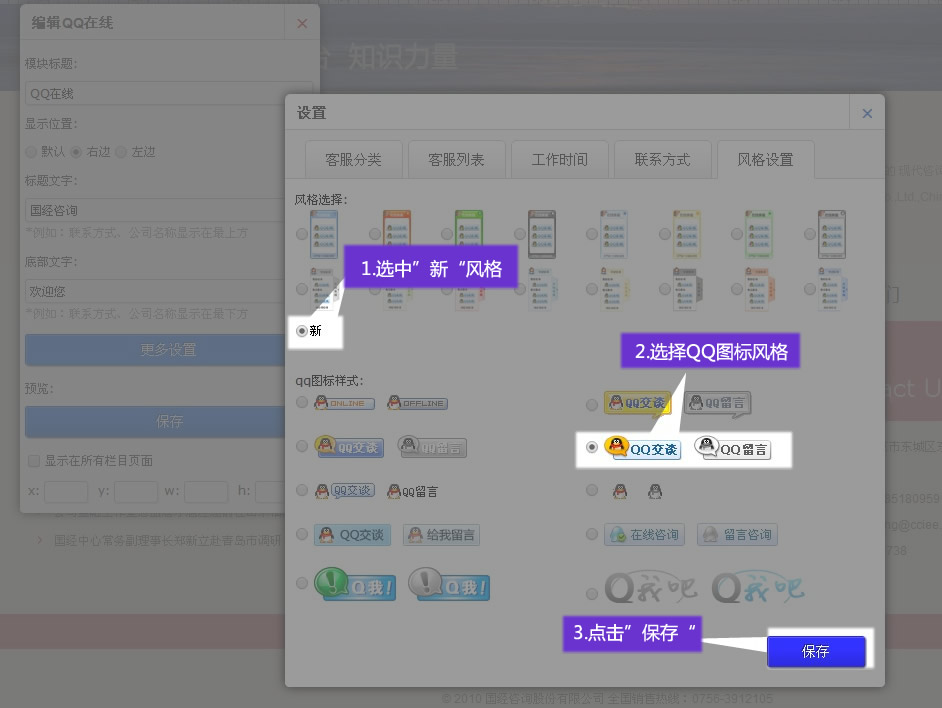Image resolution: width=942 pixels, height=708 pixels.
Task: Click the highlighted QQ留言 offline penguin icon
Action: coord(733,448)
